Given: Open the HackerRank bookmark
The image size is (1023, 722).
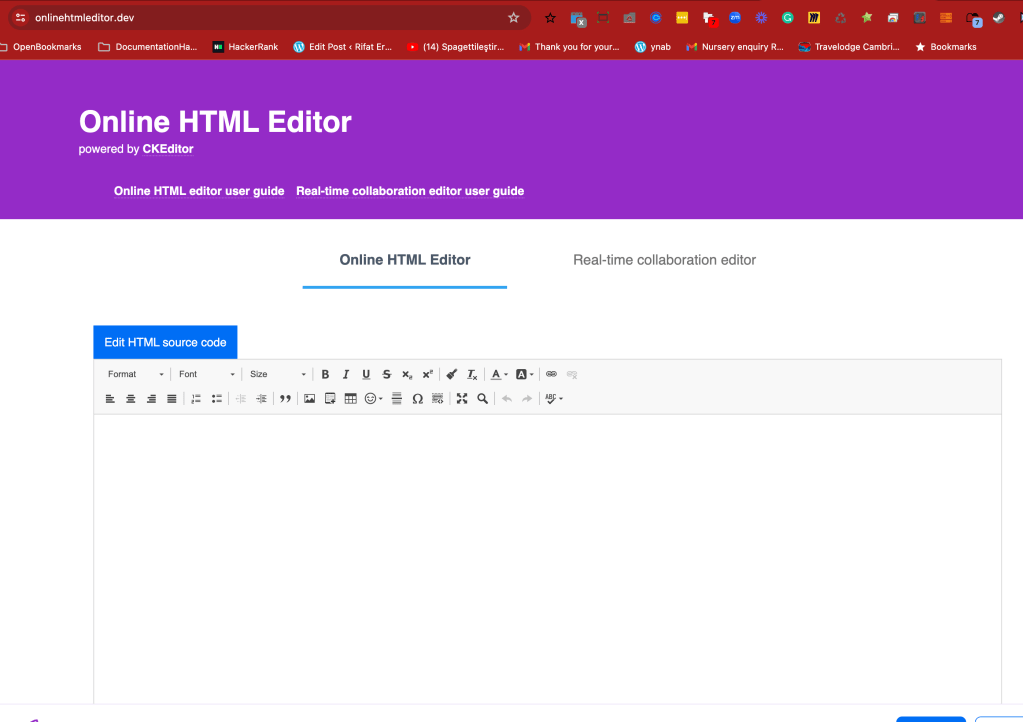Looking at the screenshot, I should (245, 47).
